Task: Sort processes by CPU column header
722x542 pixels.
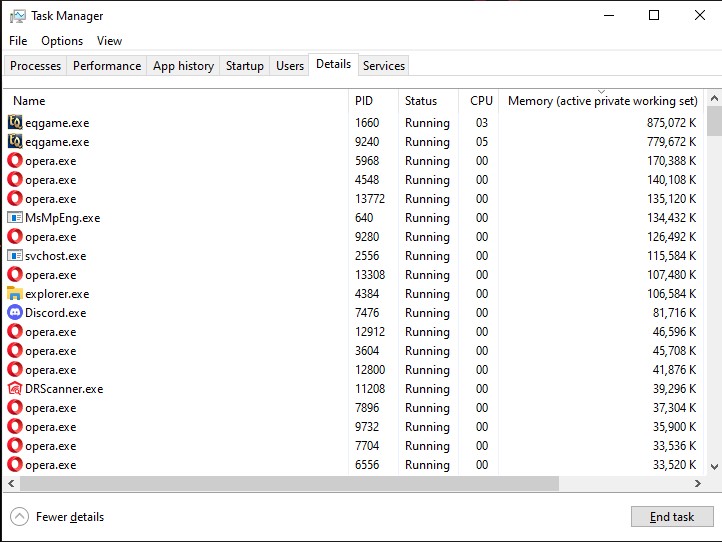Action: (481, 101)
